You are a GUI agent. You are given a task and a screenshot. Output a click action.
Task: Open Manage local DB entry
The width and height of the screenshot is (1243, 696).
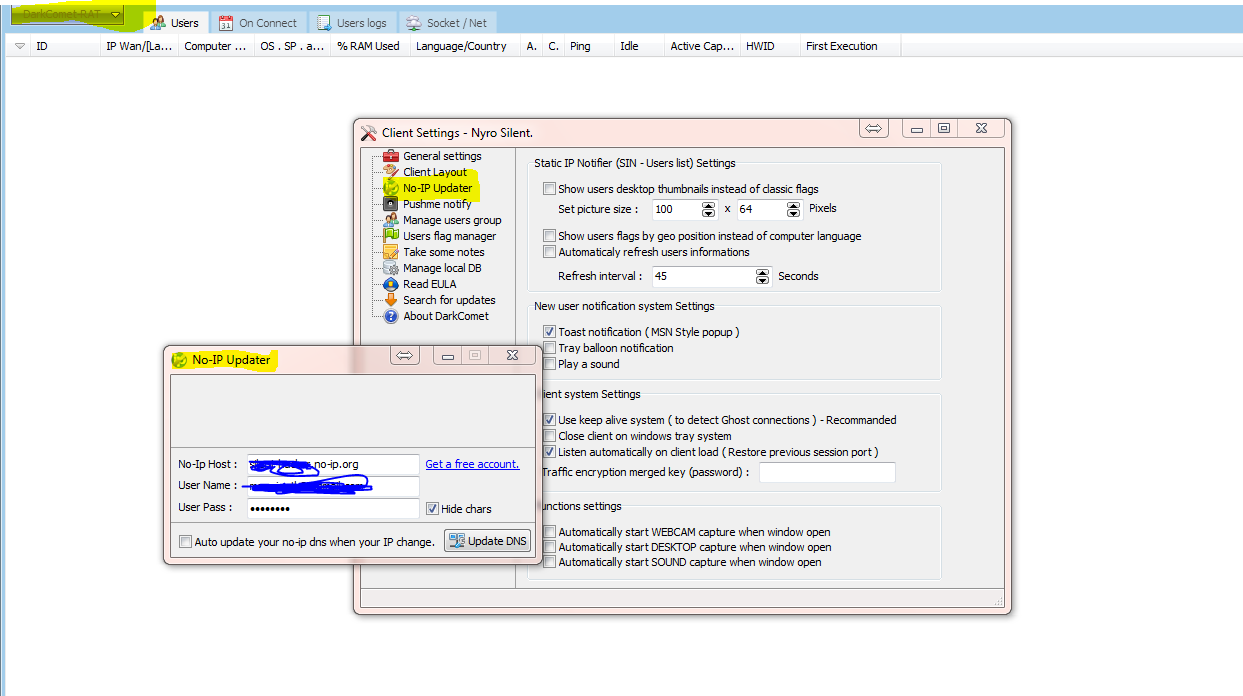coord(442,268)
